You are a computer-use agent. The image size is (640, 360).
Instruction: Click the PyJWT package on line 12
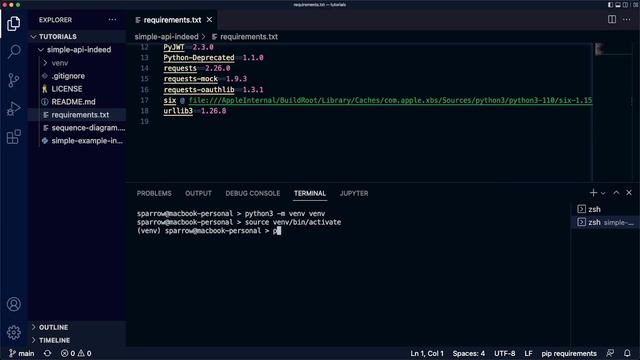pyautogui.click(x=174, y=47)
